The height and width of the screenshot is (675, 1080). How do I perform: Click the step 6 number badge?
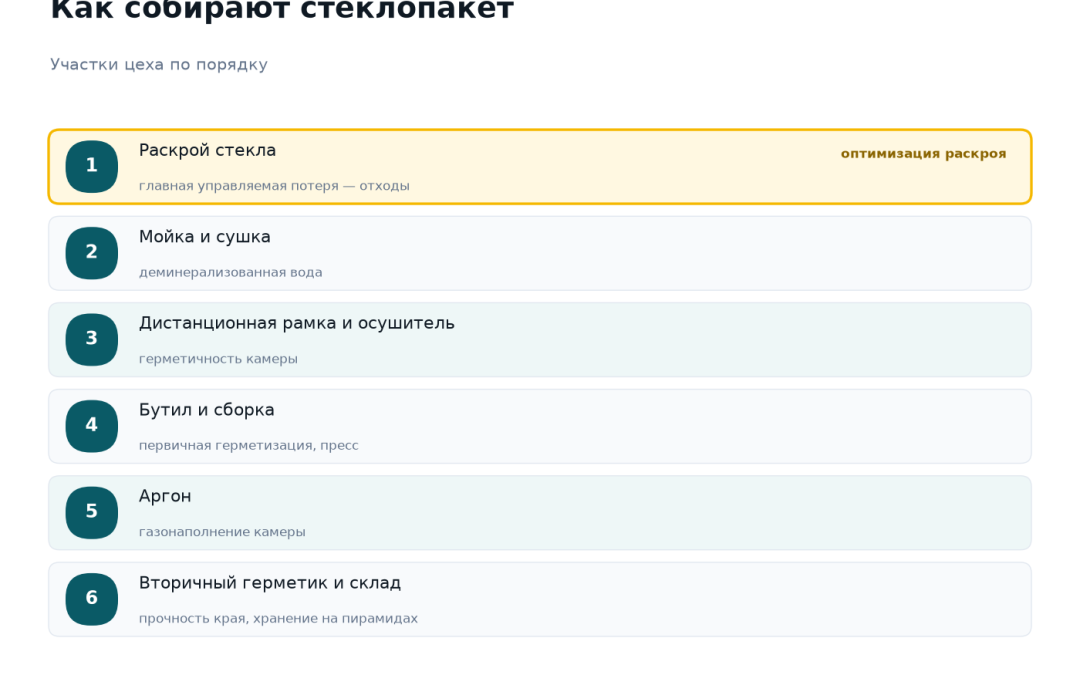92,599
